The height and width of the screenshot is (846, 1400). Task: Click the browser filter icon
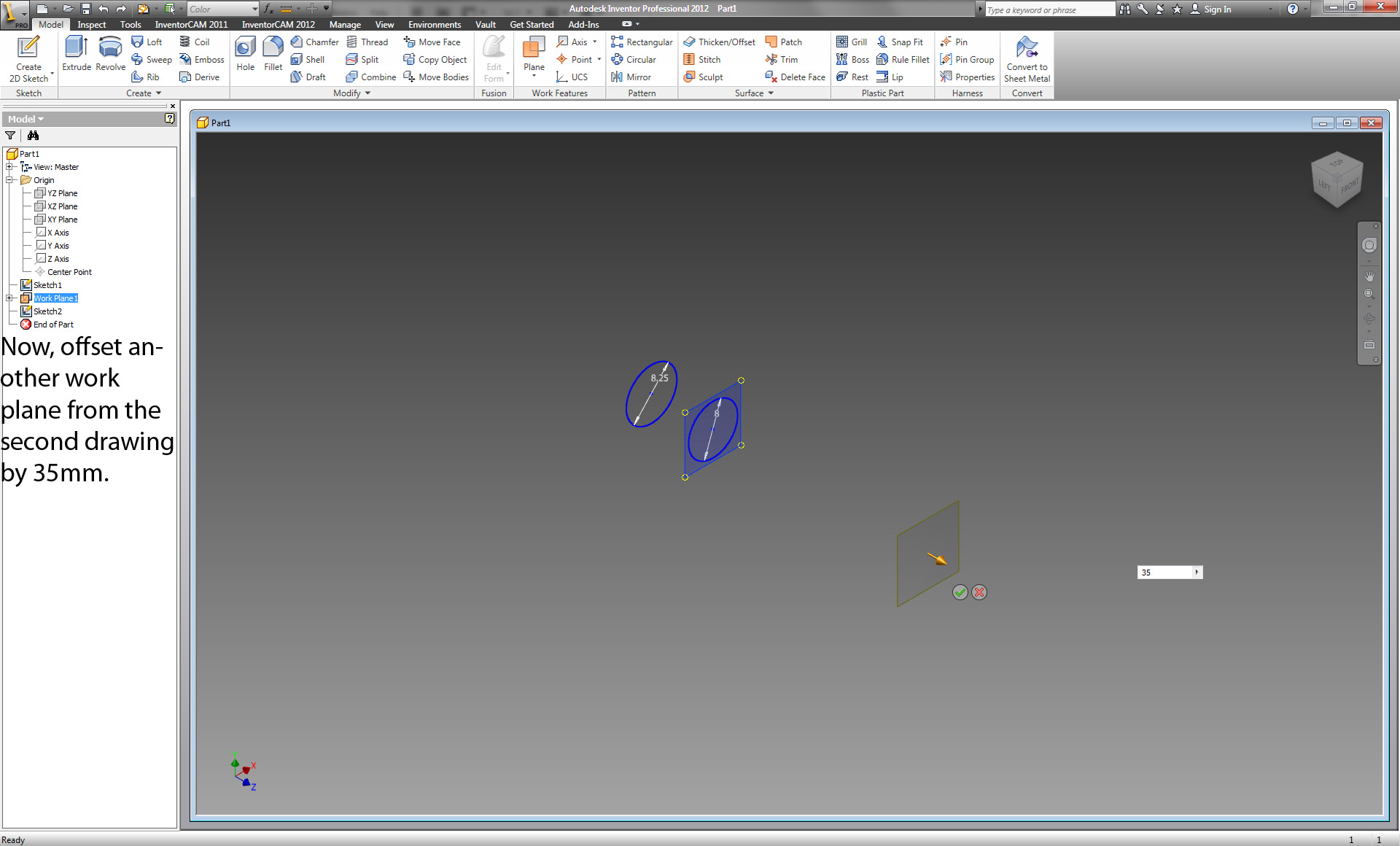10,136
